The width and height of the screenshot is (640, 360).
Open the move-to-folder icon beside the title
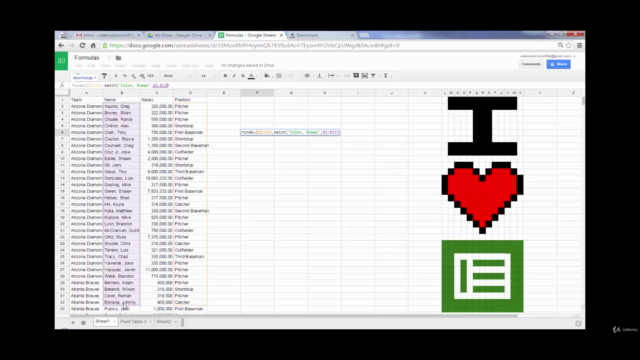[118, 58]
